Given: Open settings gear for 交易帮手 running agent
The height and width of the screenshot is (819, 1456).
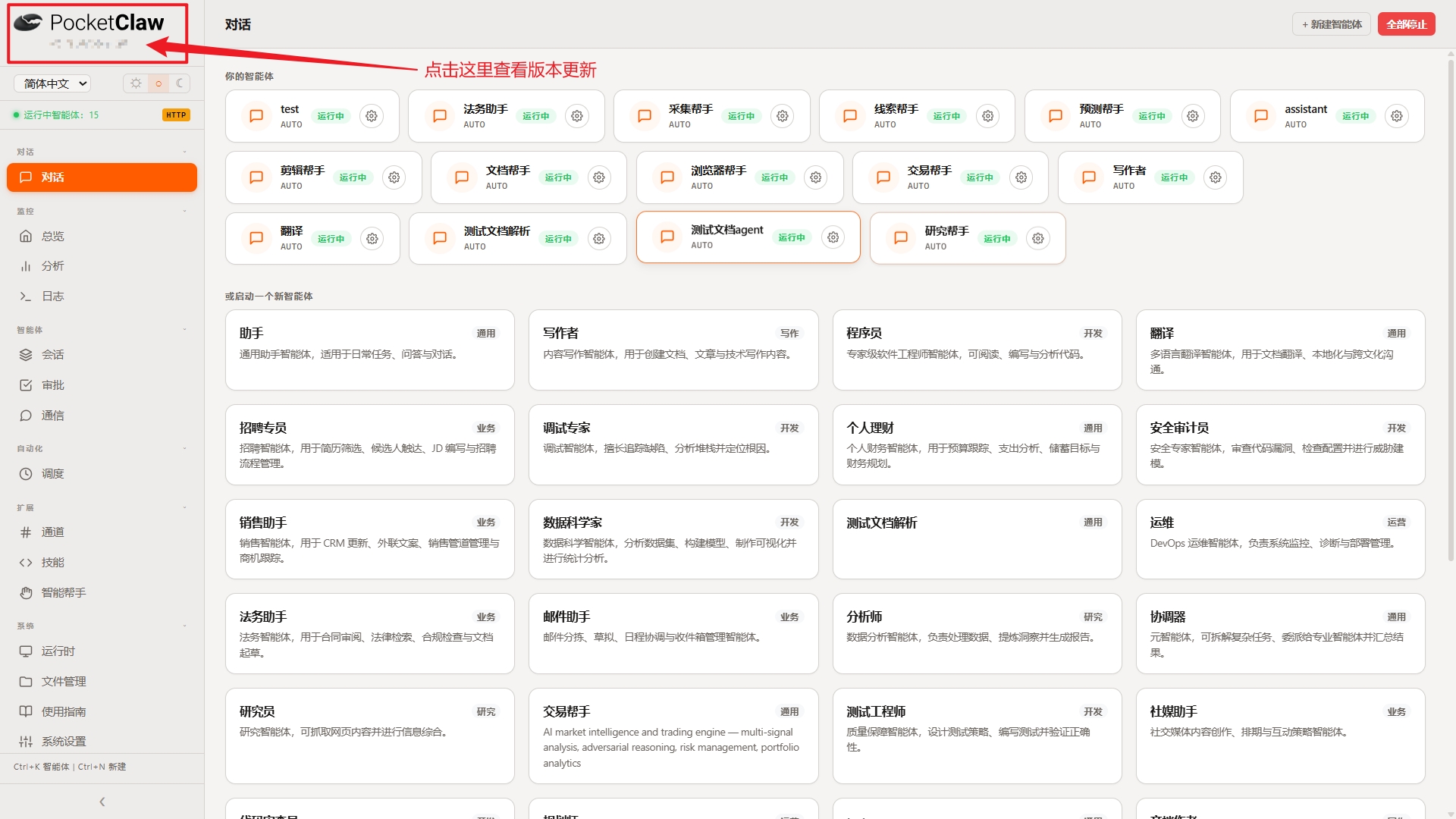Looking at the screenshot, I should click(1021, 177).
